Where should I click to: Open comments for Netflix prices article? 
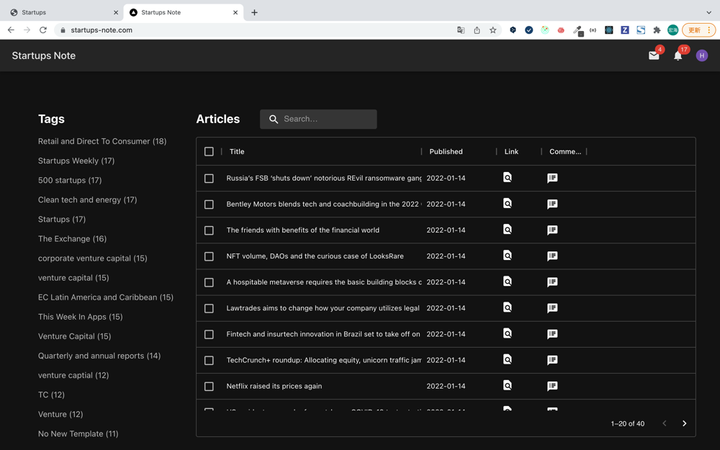click(x=552, y=386)
